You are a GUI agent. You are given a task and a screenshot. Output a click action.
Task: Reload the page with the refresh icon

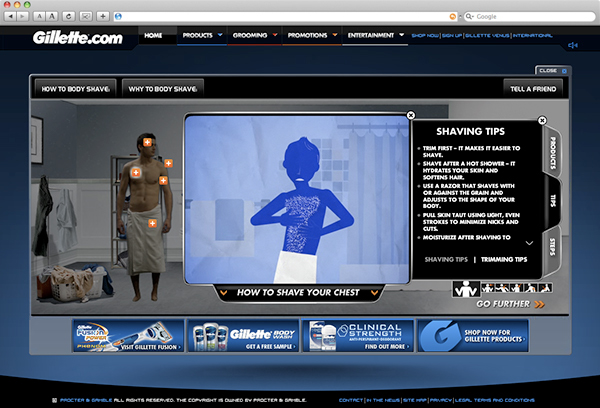(68, 16)
